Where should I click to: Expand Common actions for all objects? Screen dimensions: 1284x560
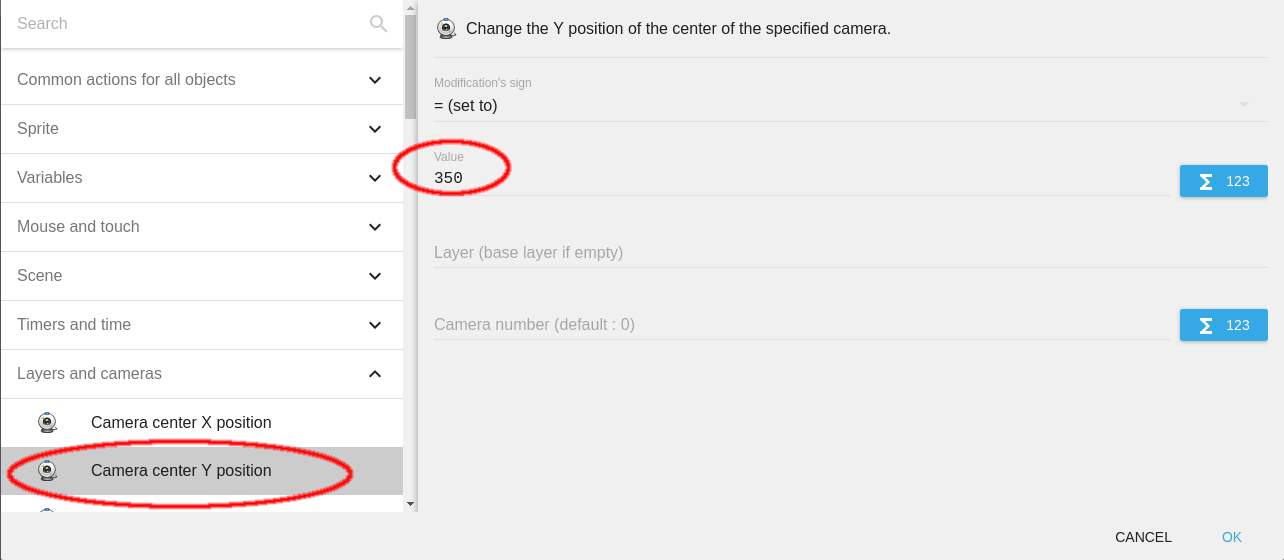click(x=375, y=80)
